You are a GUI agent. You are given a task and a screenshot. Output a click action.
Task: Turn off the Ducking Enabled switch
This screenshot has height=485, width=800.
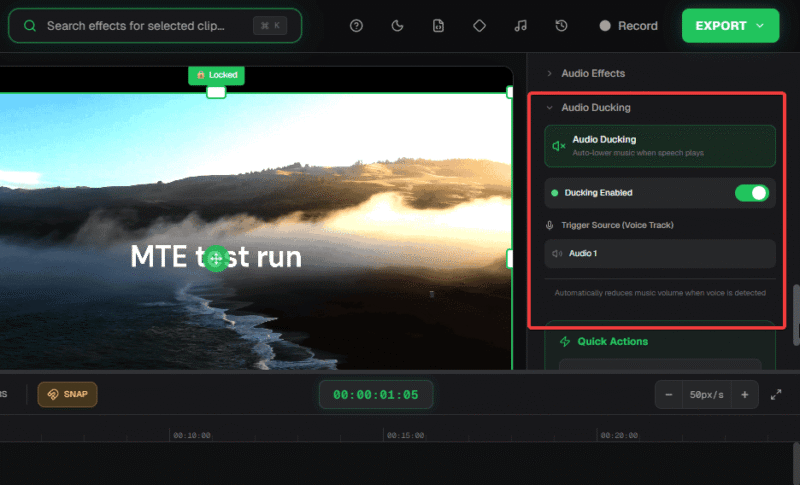pos(752,193)
